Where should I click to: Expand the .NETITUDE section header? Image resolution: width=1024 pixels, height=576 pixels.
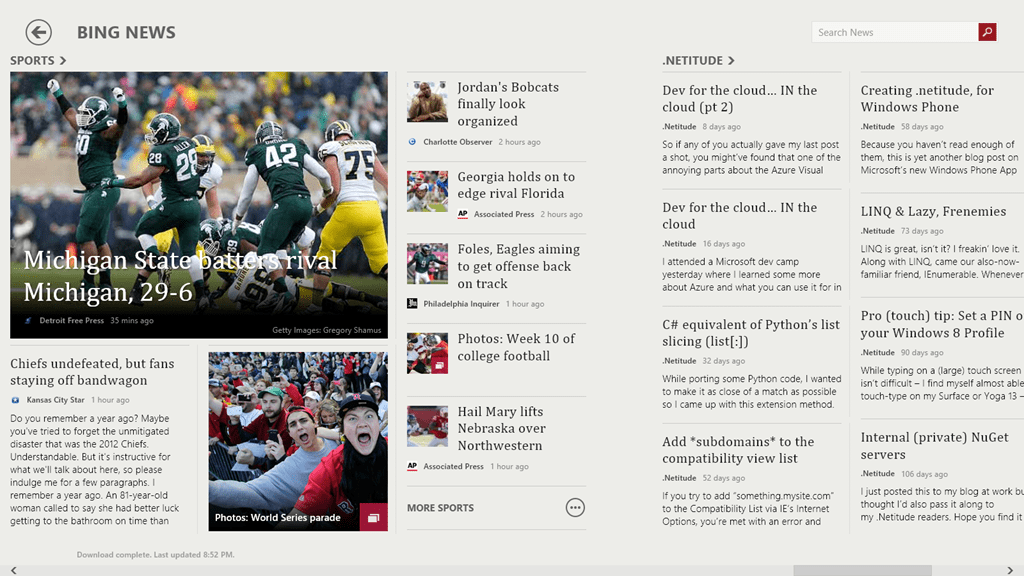pos(698,60)
